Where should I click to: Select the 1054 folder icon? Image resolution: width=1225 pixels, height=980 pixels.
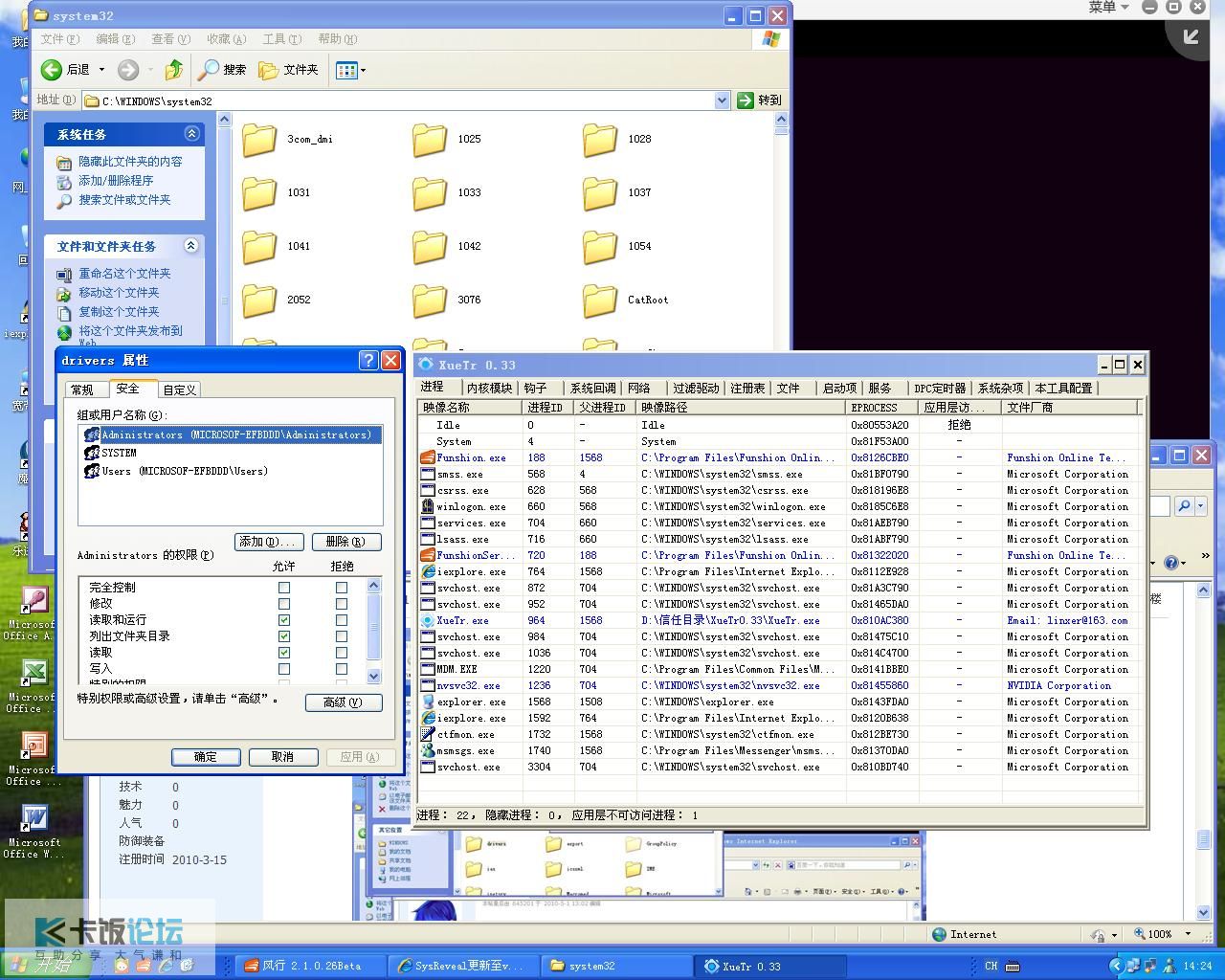[600, 247]
